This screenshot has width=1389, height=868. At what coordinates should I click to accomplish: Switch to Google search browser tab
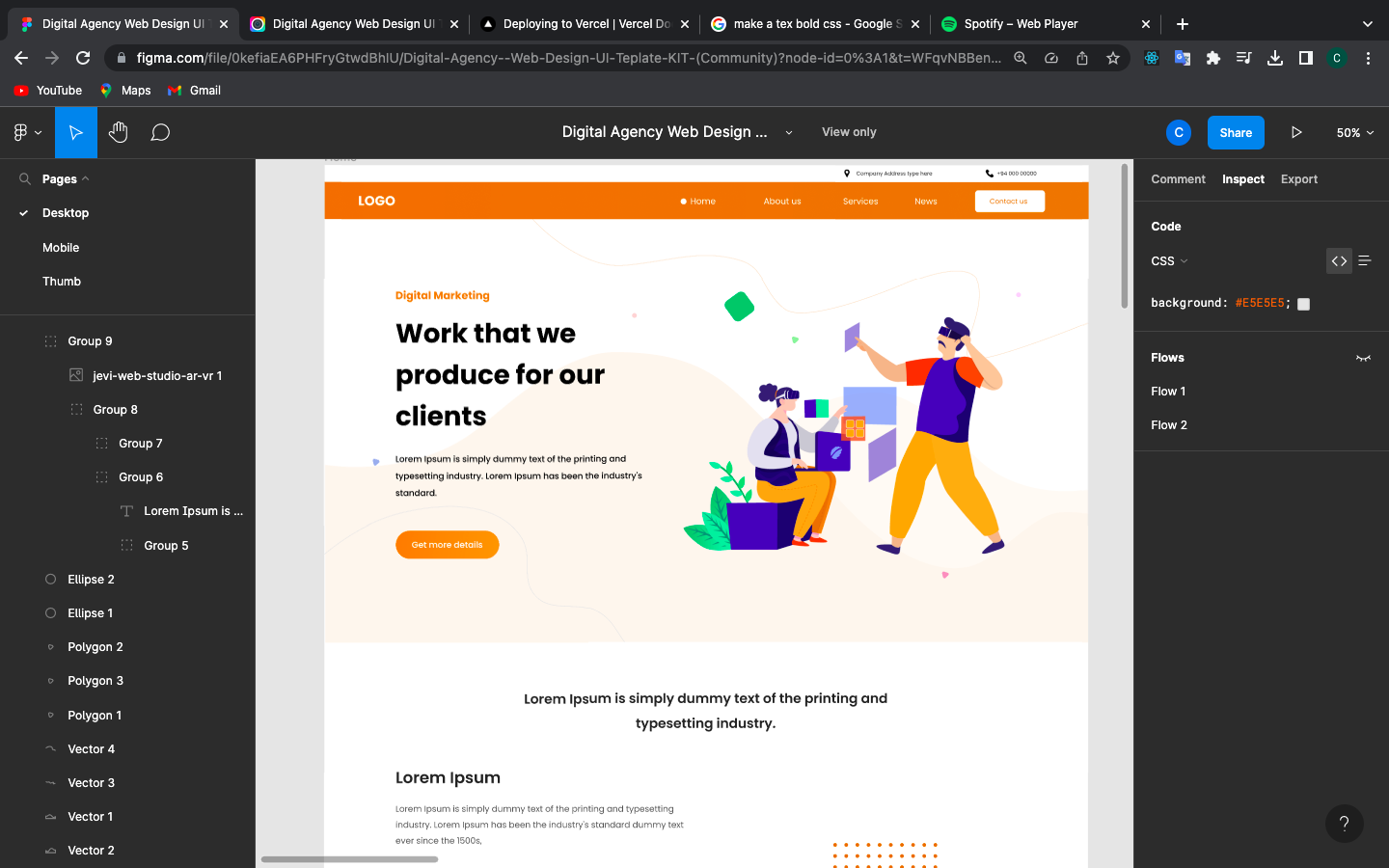click(815, 24)
